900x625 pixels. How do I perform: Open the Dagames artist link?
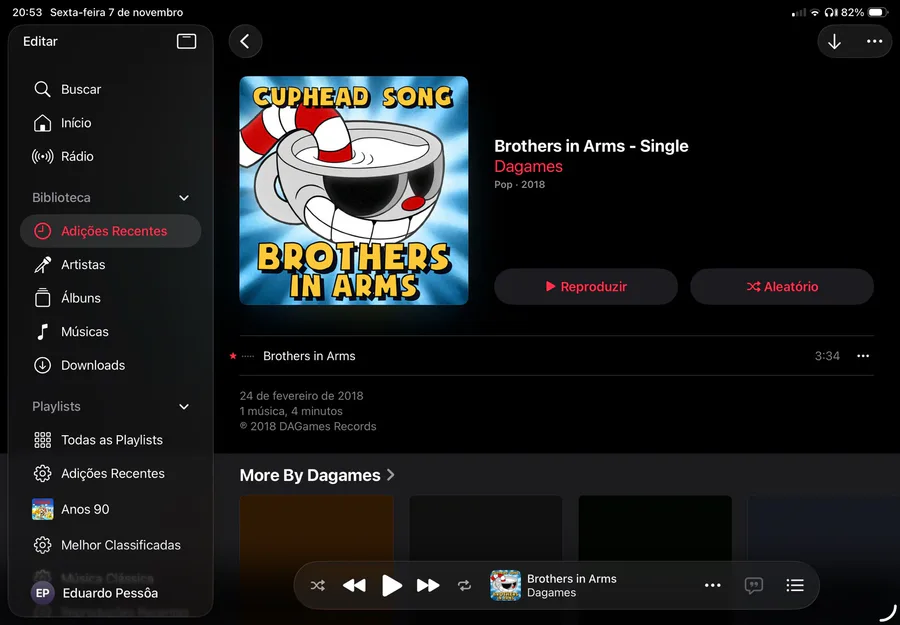[528, 166]
